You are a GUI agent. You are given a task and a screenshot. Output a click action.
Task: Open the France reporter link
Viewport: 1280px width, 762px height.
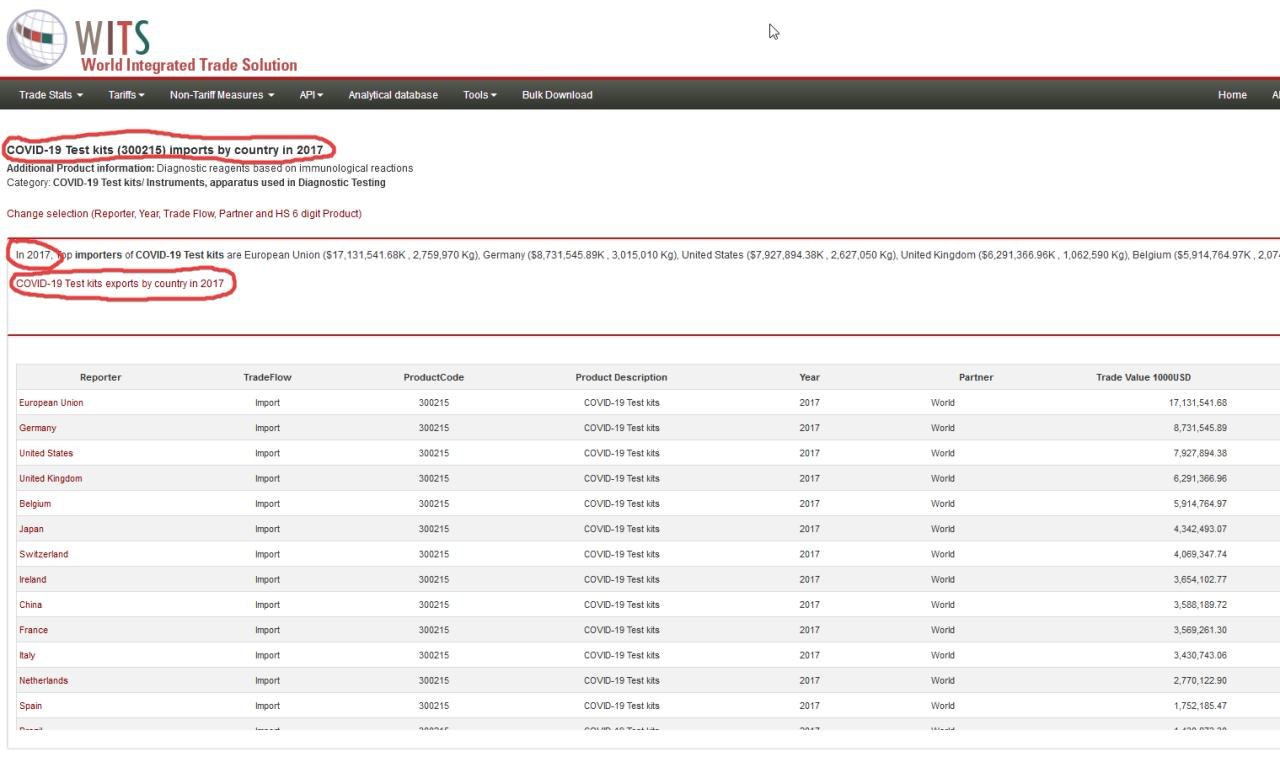coord(33,630)
